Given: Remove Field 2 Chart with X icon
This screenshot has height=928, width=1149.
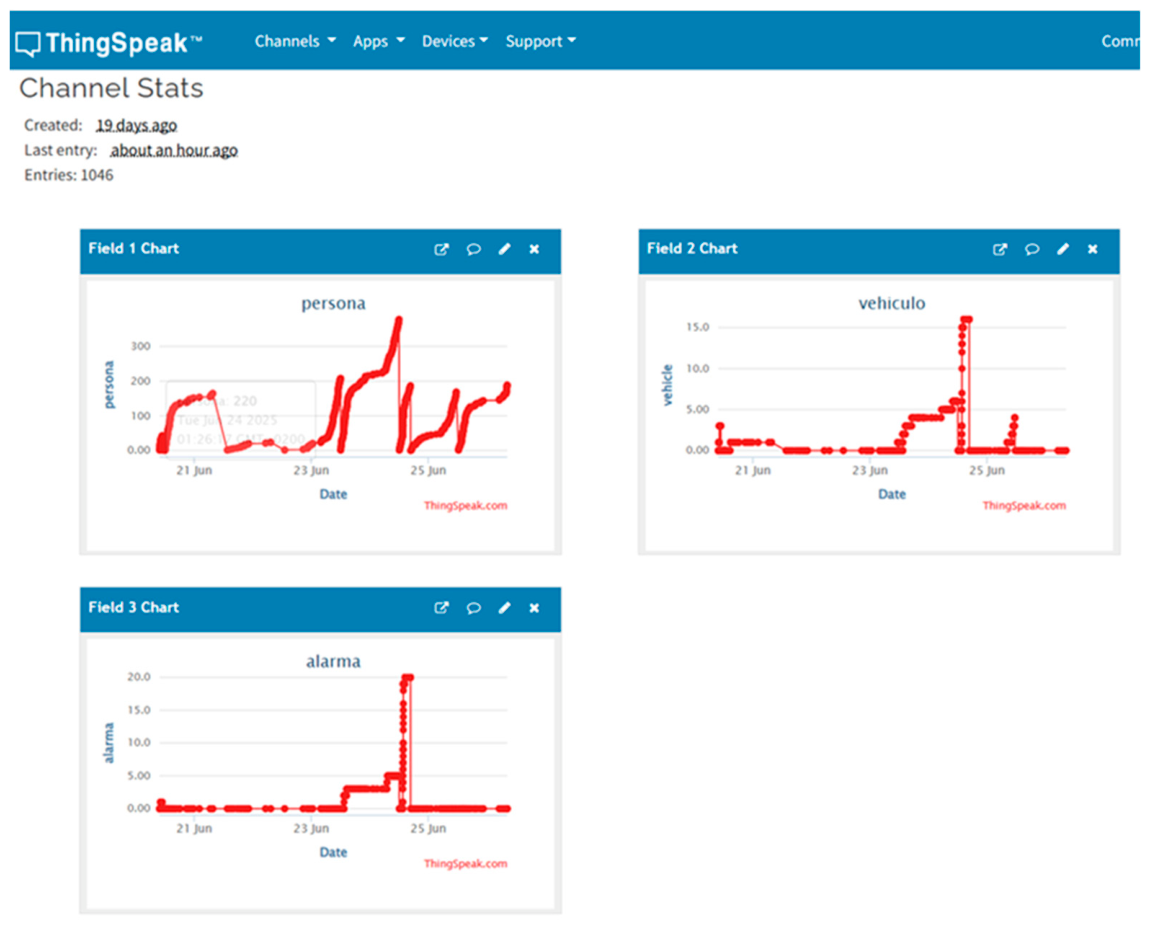Looking at the screenshot, I should pyautogui.click(x=1093, y=249).
